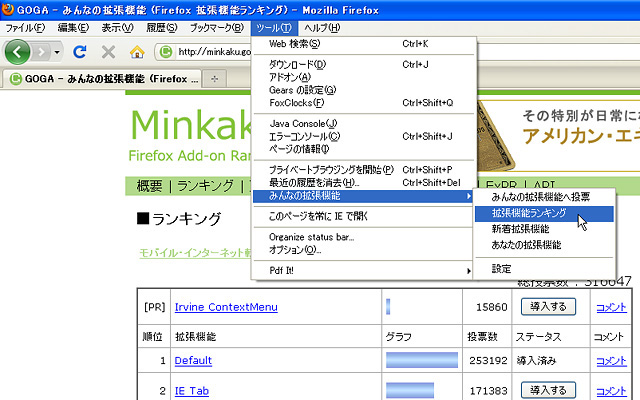Choose Web 検索(S) menu entry
640x400 pixels.
(363, 44)
